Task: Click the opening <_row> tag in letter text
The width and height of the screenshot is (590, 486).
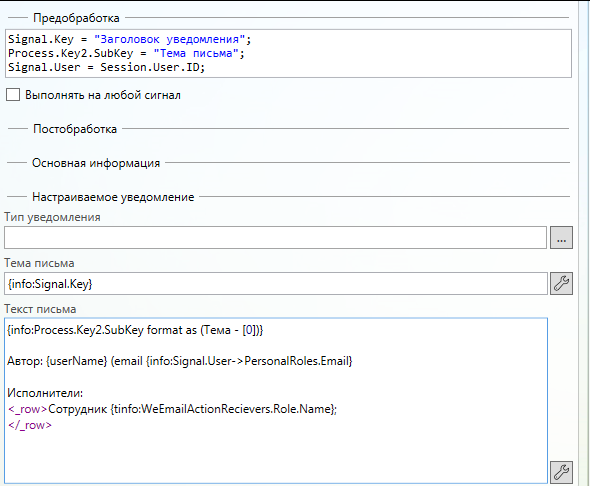Action: click(27, 409)
